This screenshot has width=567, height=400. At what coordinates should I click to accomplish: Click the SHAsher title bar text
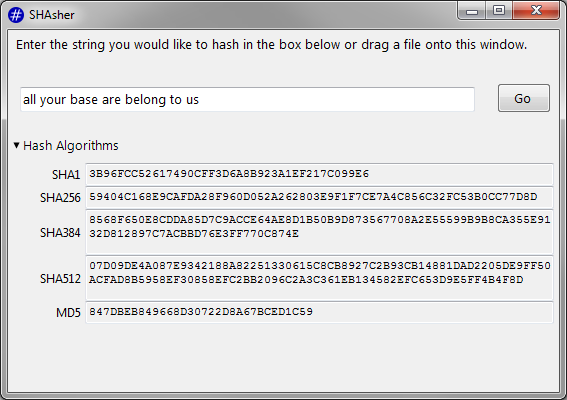pyautogui.click(x=52, y=15)
